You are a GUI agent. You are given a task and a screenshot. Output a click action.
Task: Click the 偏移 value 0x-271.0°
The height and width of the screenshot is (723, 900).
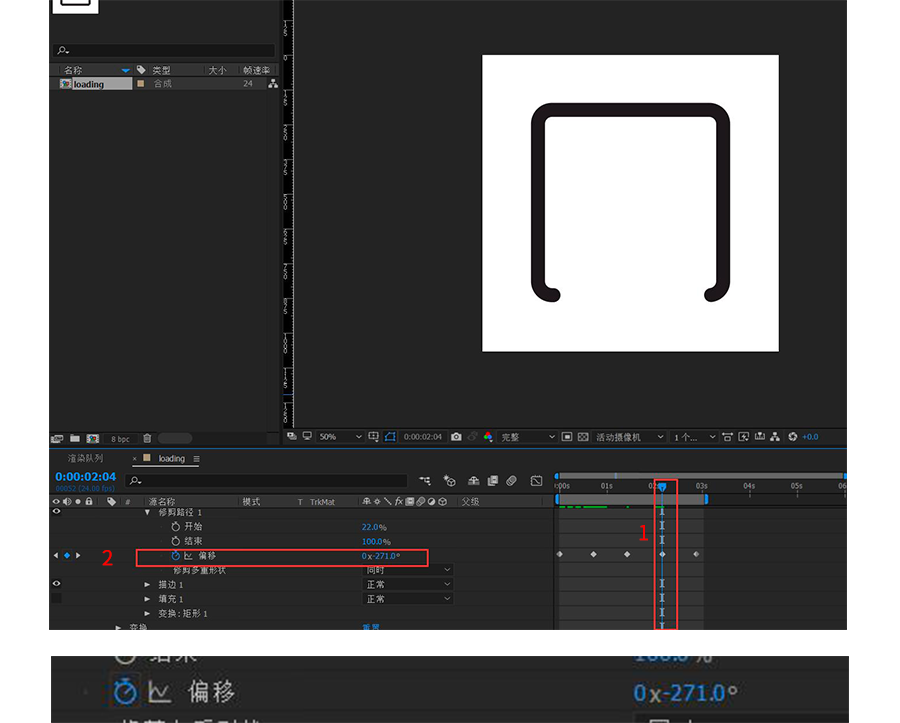click(381, 556)
